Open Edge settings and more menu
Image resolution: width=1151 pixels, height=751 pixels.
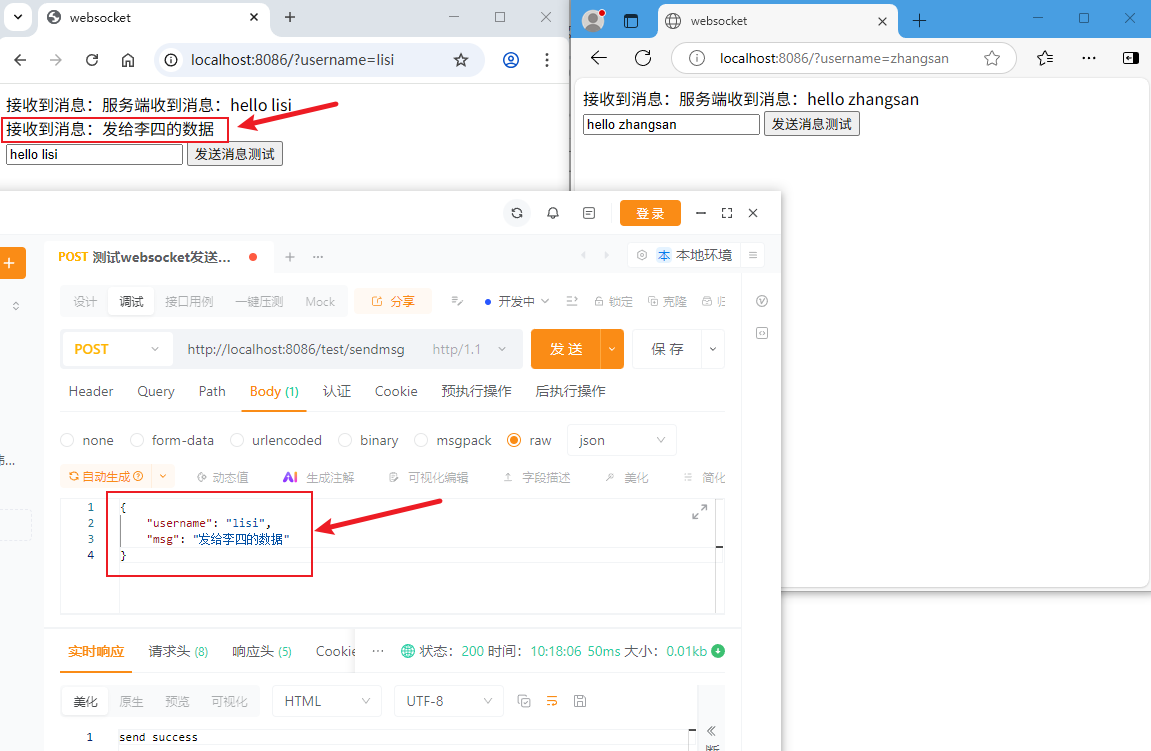pos(1089,58)
